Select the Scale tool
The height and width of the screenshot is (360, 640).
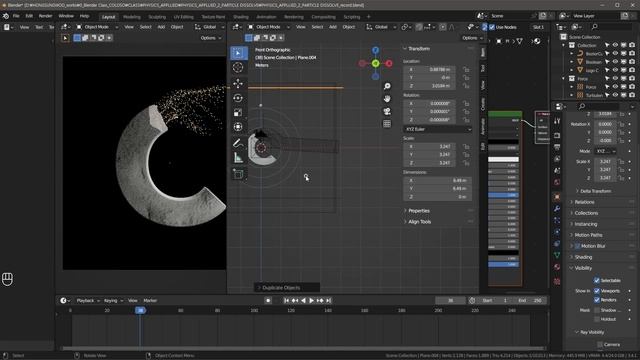[238, 112]
